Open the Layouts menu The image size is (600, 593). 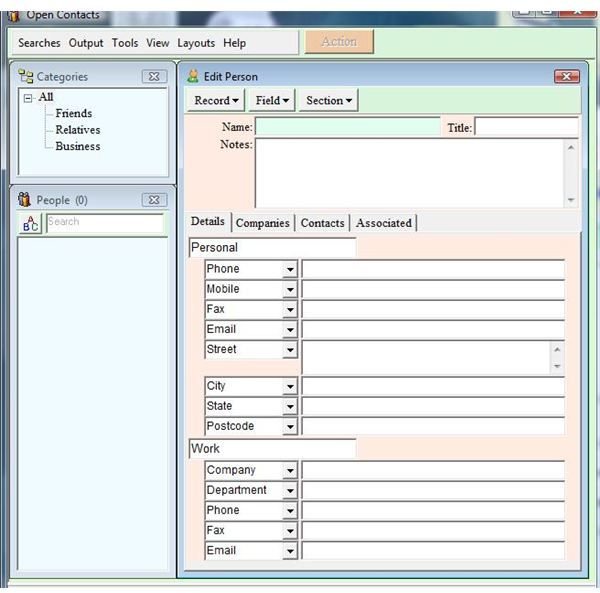pos(196,43)
